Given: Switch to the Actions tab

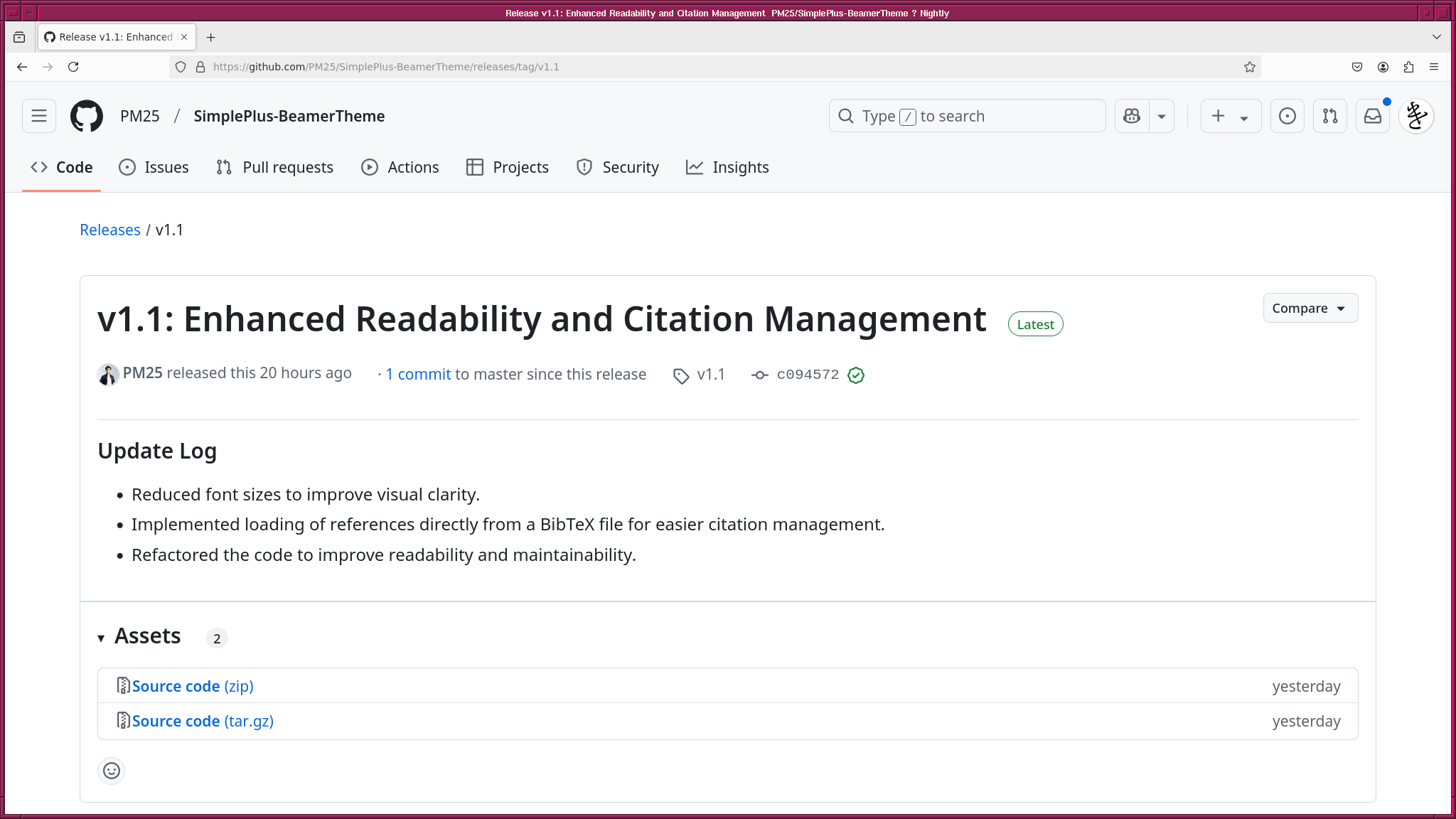Looking at the screenshot, I should (400, 167).
